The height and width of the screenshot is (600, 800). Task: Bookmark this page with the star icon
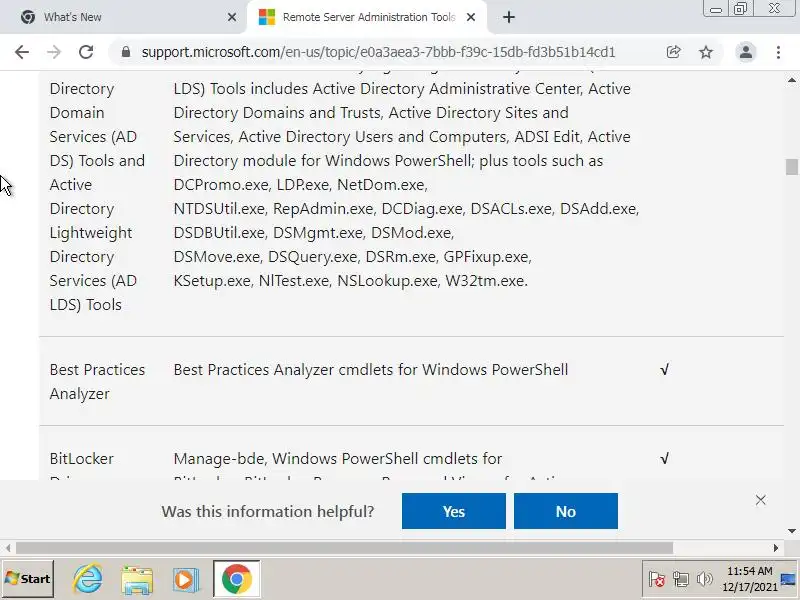tap(706, 52)
